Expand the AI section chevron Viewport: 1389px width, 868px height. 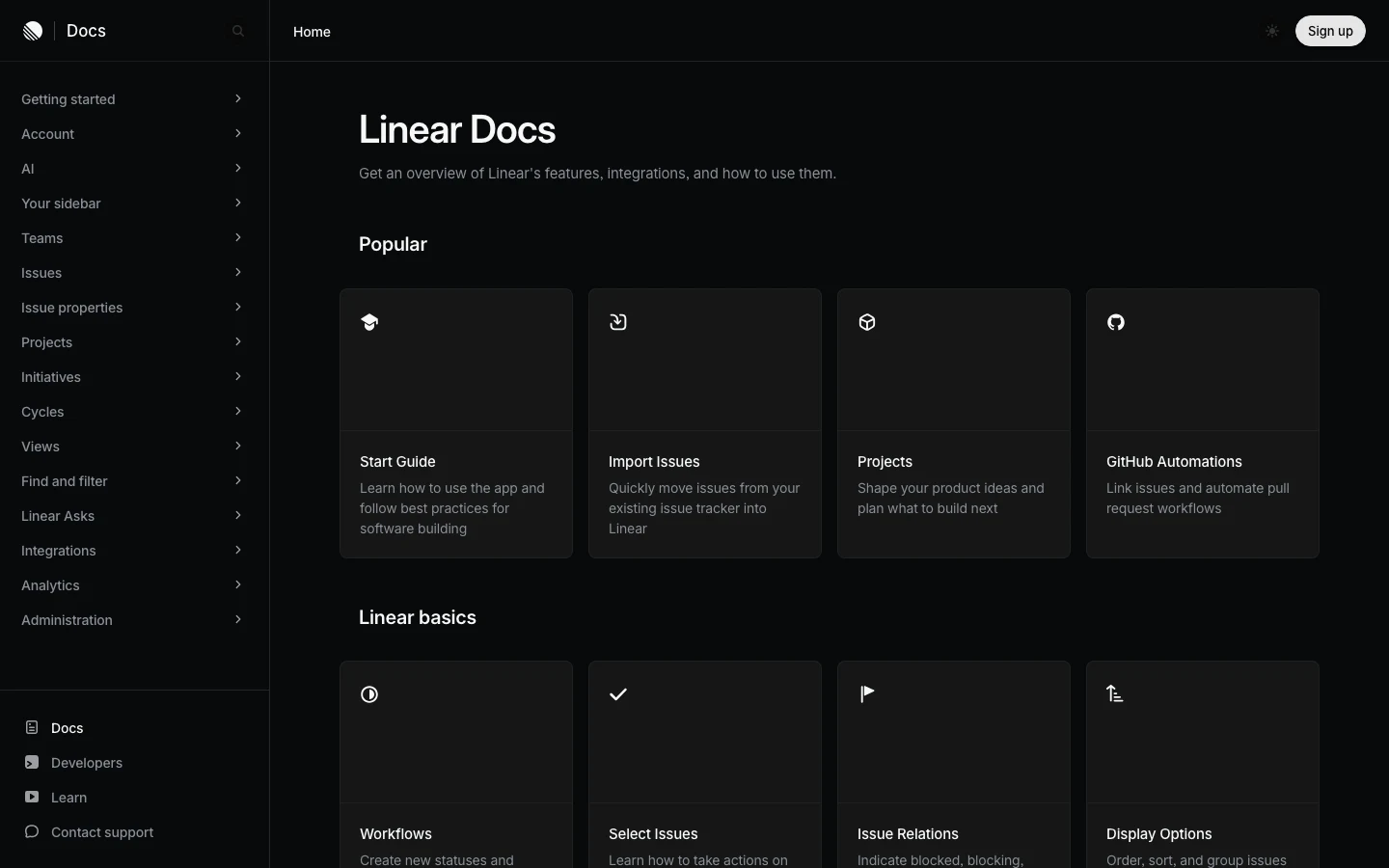click(x=237, y=168)
